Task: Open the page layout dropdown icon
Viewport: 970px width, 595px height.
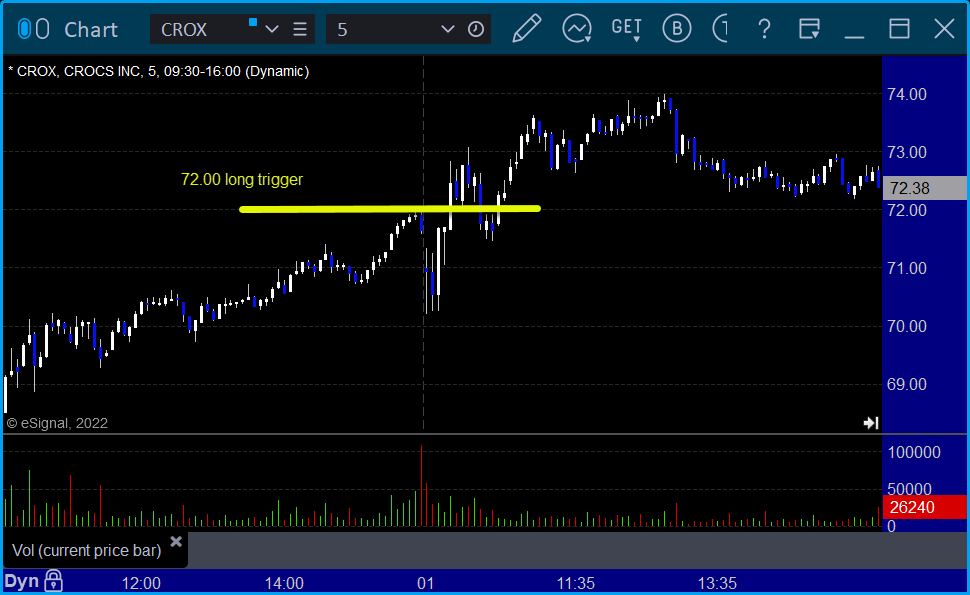Action: (809, 29)
